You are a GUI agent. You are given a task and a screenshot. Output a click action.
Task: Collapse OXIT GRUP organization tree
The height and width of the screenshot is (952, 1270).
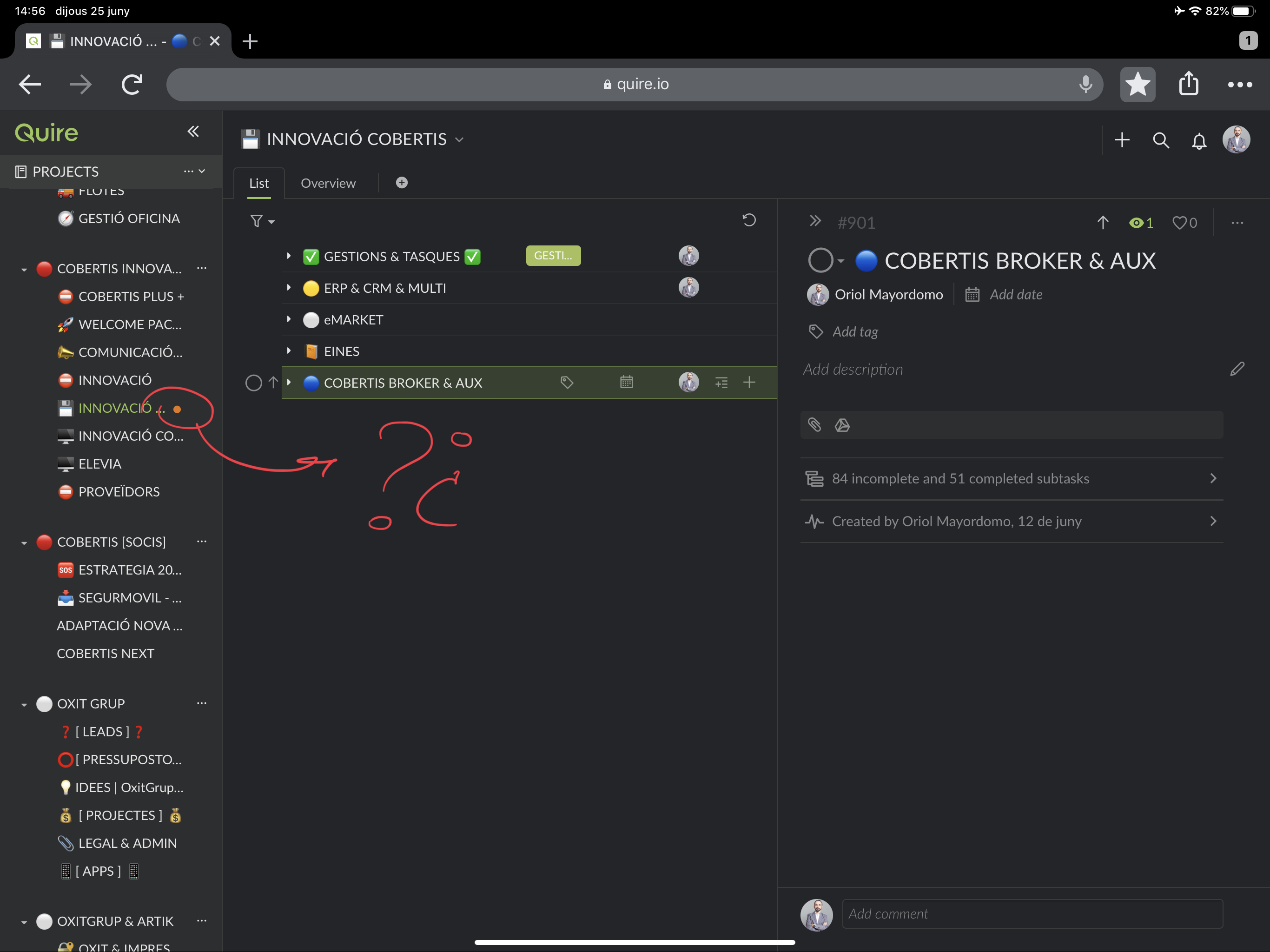[x=24, y=705]
